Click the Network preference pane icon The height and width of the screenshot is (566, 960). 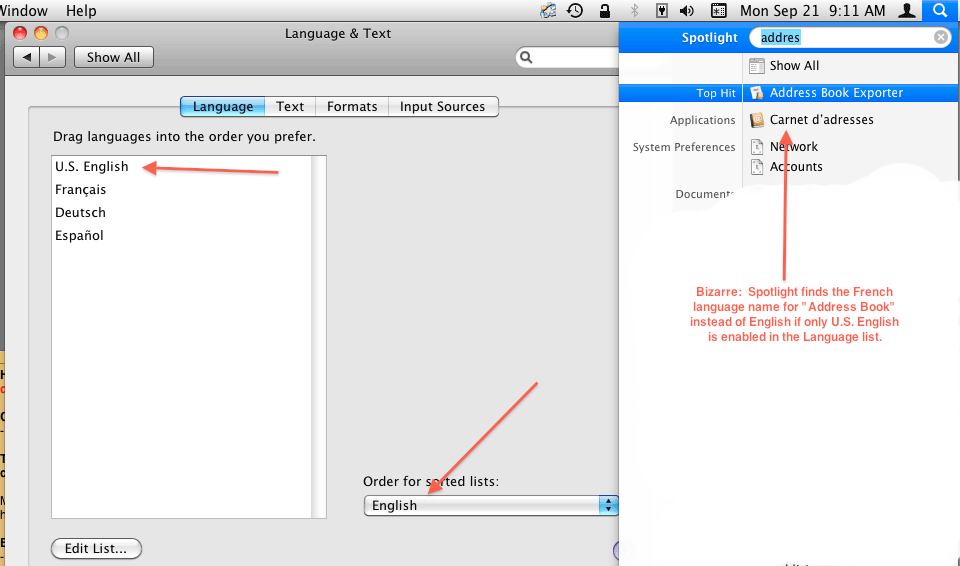pyautogui.click(x=757, y=146)
